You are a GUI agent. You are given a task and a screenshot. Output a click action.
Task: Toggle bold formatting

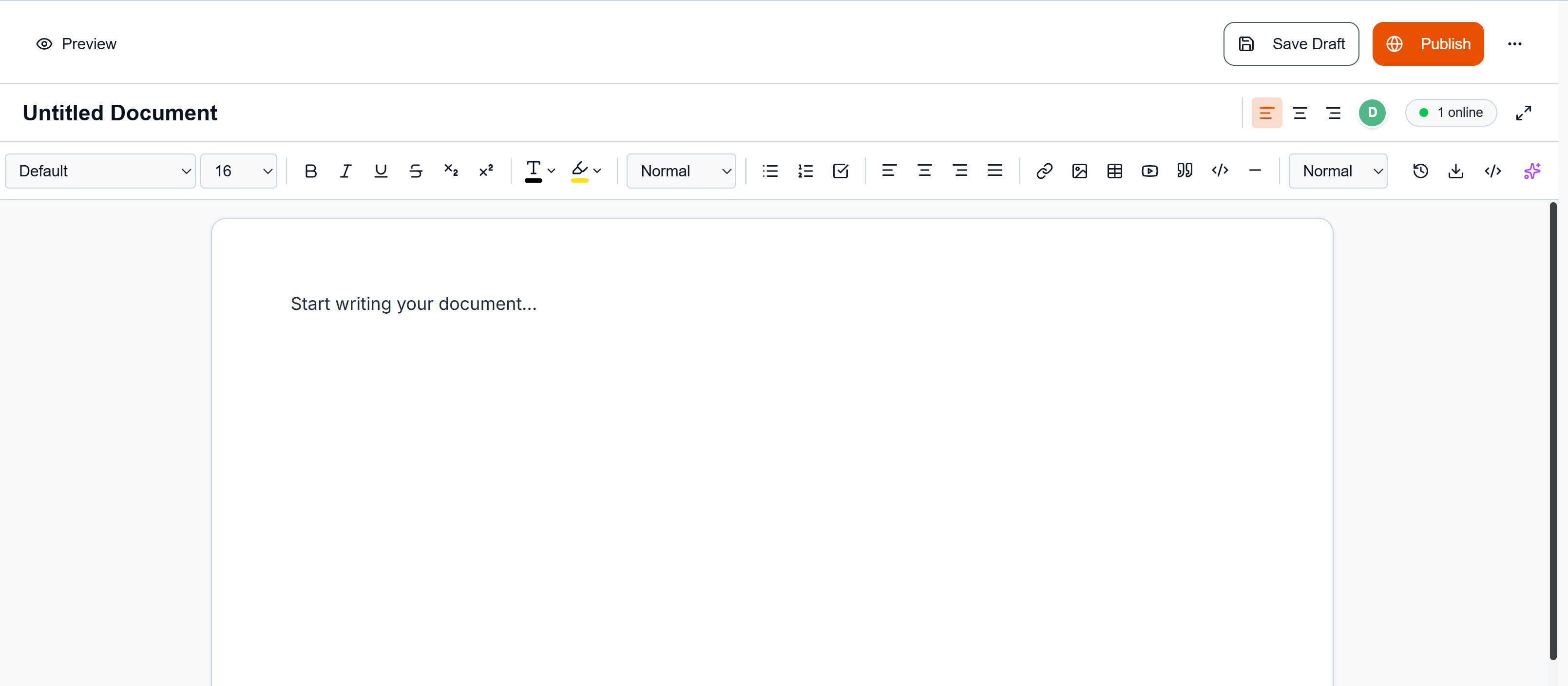[x=310, y=171]
